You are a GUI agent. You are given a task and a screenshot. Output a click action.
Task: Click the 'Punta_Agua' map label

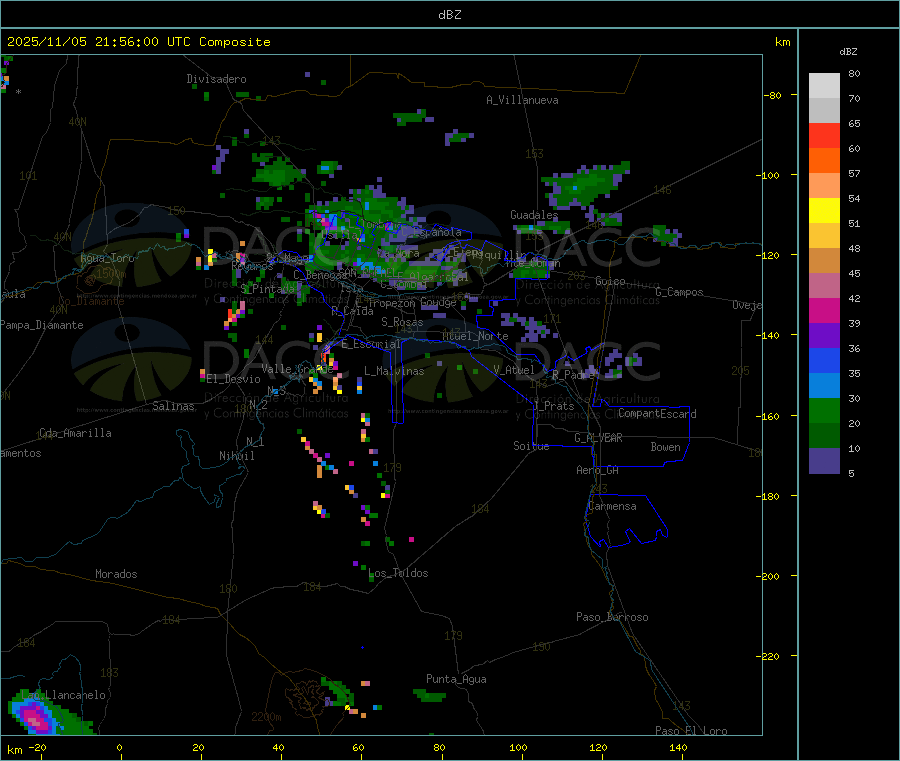(456, 679)
